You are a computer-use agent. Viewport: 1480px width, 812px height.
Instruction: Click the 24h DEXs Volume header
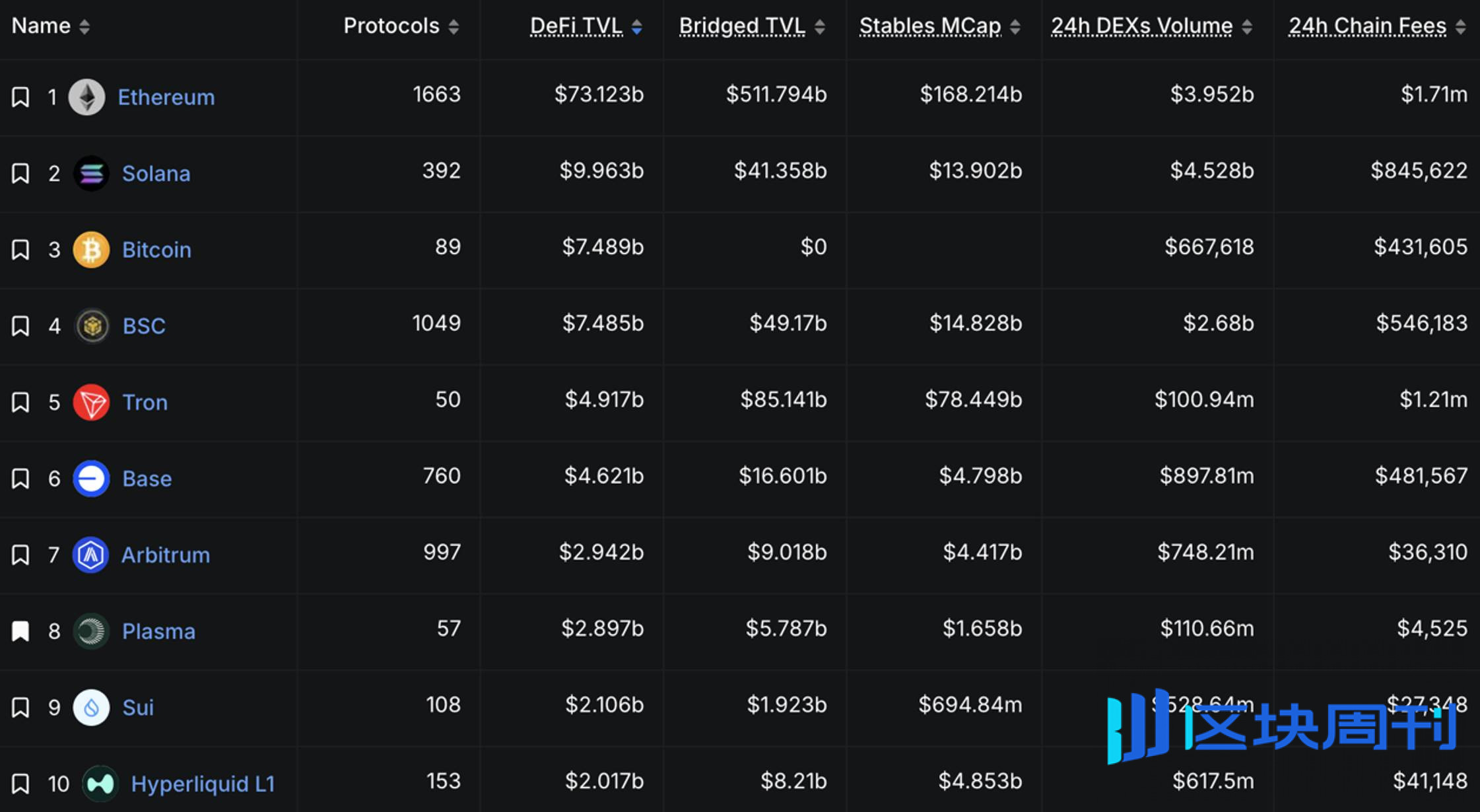tap(1141, 26)
